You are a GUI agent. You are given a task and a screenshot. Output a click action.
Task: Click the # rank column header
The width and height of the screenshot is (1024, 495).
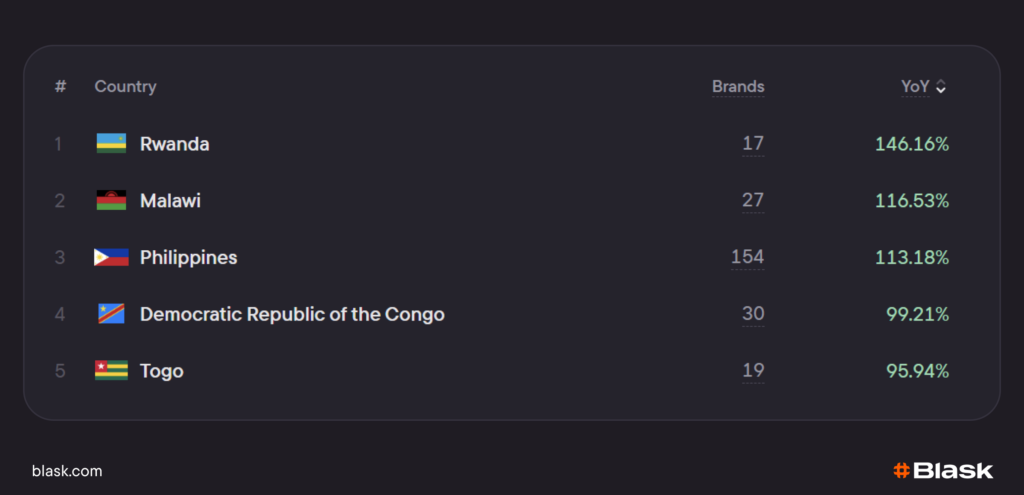tap(60, 87)
